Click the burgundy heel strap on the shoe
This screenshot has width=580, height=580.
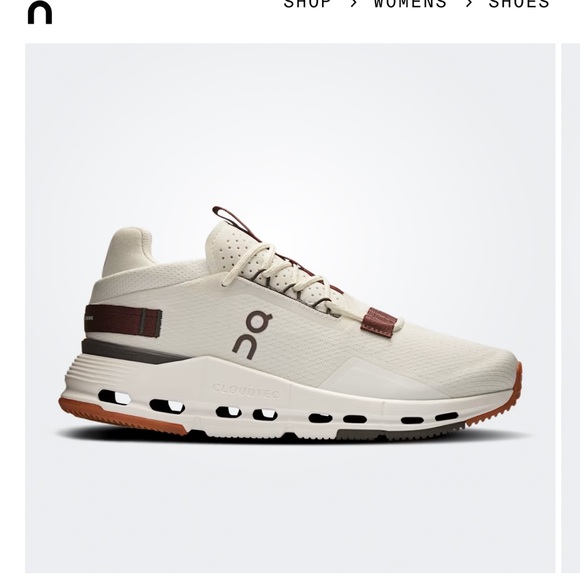click(123, 320)
